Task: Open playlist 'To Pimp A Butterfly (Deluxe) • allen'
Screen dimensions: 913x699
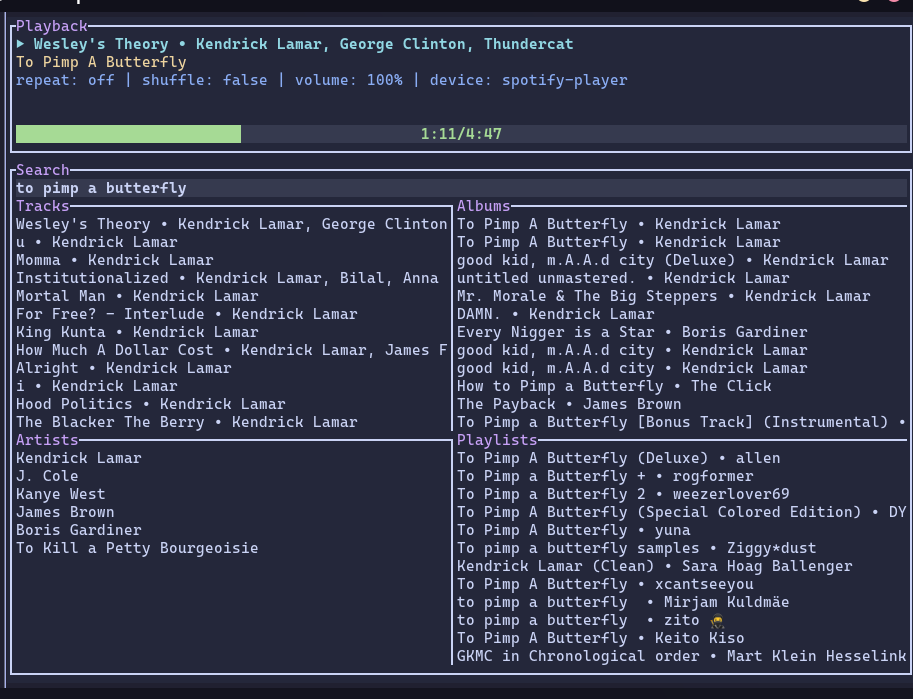Action: coord(618,458)
